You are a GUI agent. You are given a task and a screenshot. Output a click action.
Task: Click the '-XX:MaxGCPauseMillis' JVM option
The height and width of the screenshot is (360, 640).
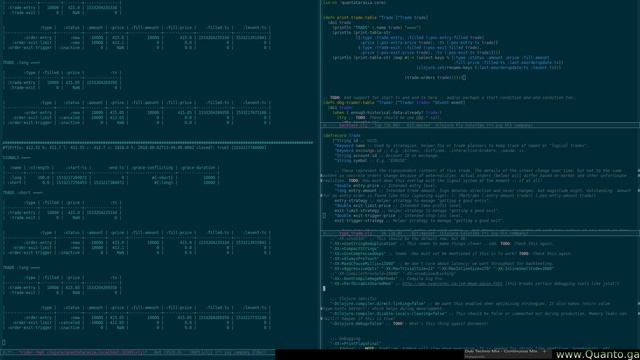pos(363,264)
